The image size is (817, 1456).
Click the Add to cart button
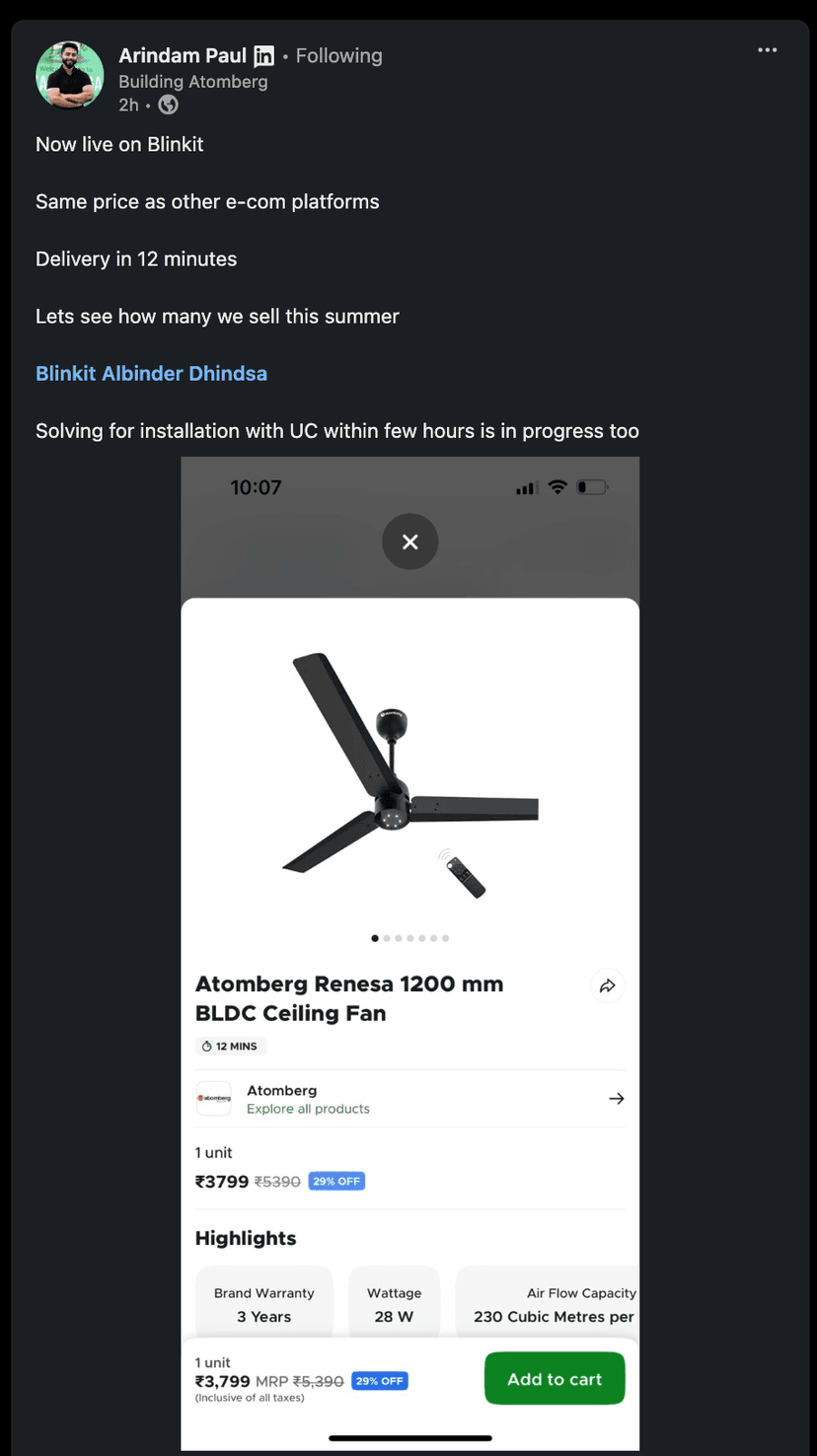click(554, 1378)
